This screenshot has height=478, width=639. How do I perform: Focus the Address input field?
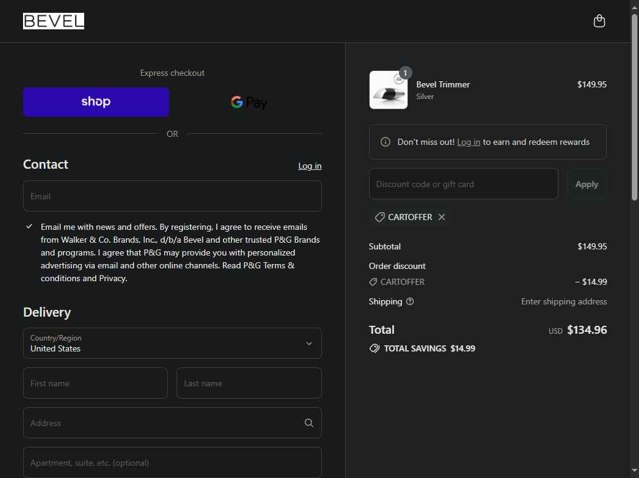[172, 423]
